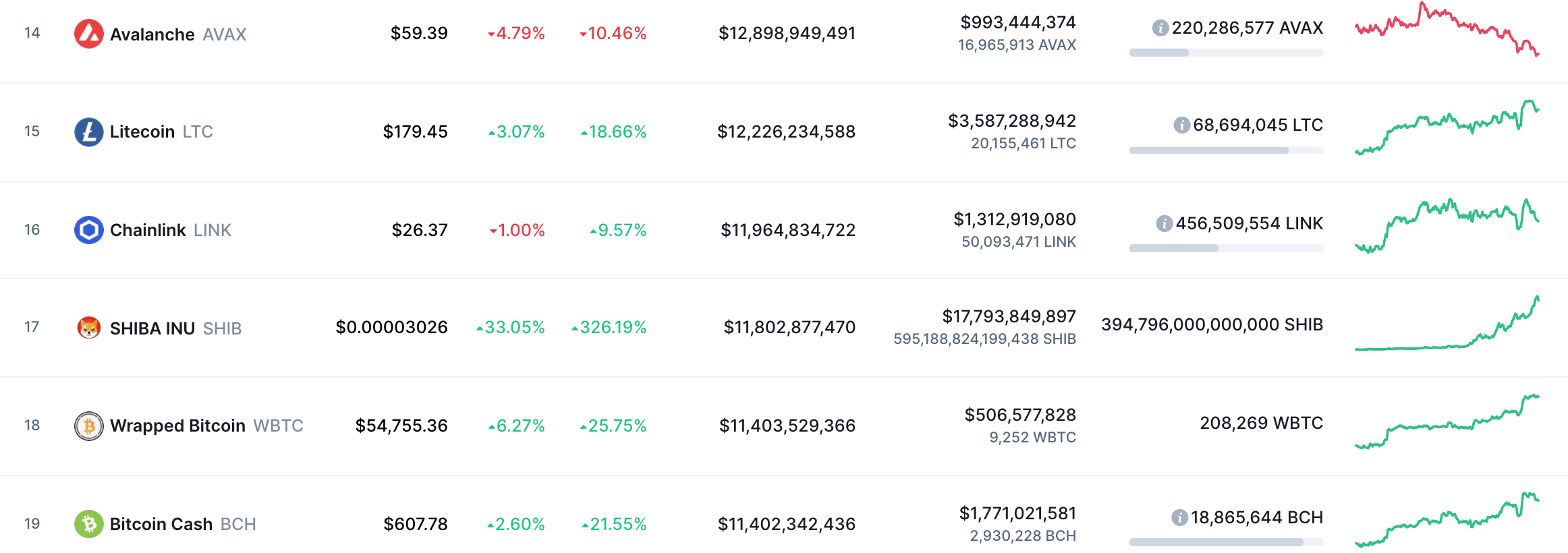Open Avalanche red 7-day sparkline chart
Screen dimensions: 1568x553
(x=1447, y=30)
